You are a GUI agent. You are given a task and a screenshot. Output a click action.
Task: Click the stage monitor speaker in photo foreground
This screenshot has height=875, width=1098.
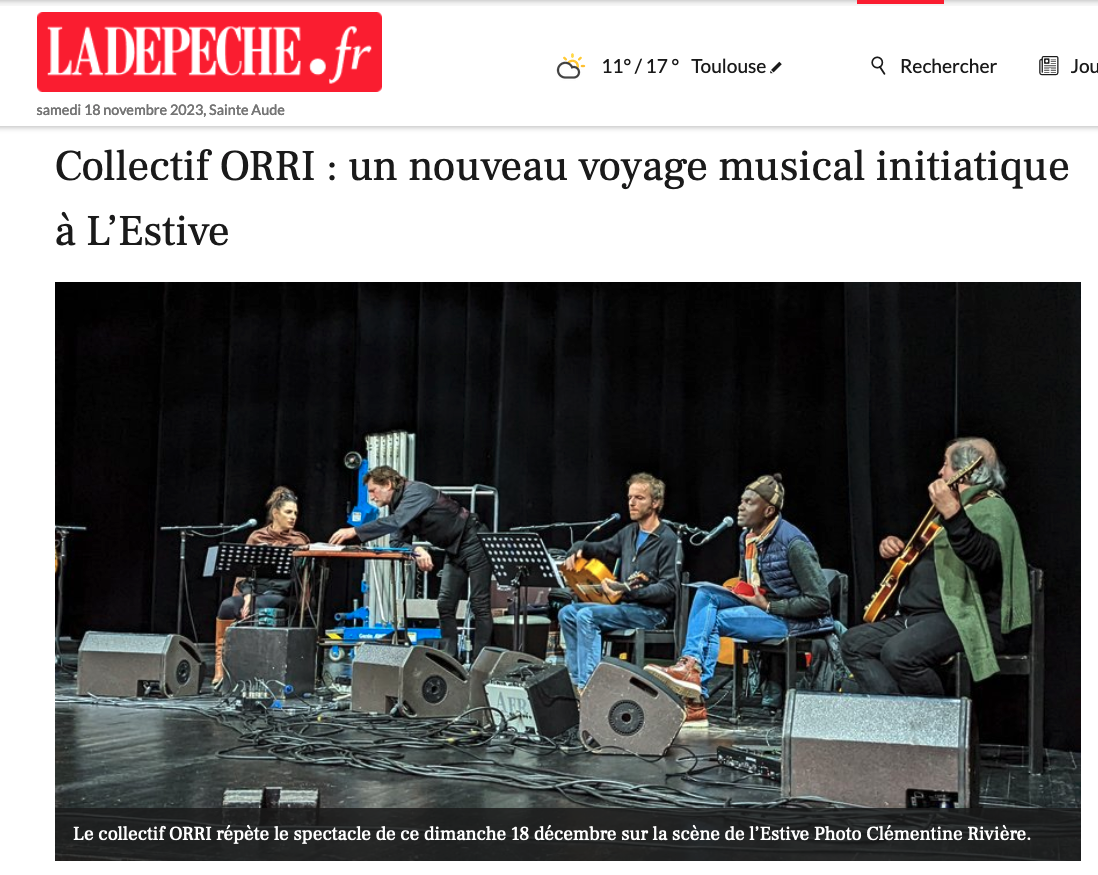pyautogui.click(x=879, y=749)
